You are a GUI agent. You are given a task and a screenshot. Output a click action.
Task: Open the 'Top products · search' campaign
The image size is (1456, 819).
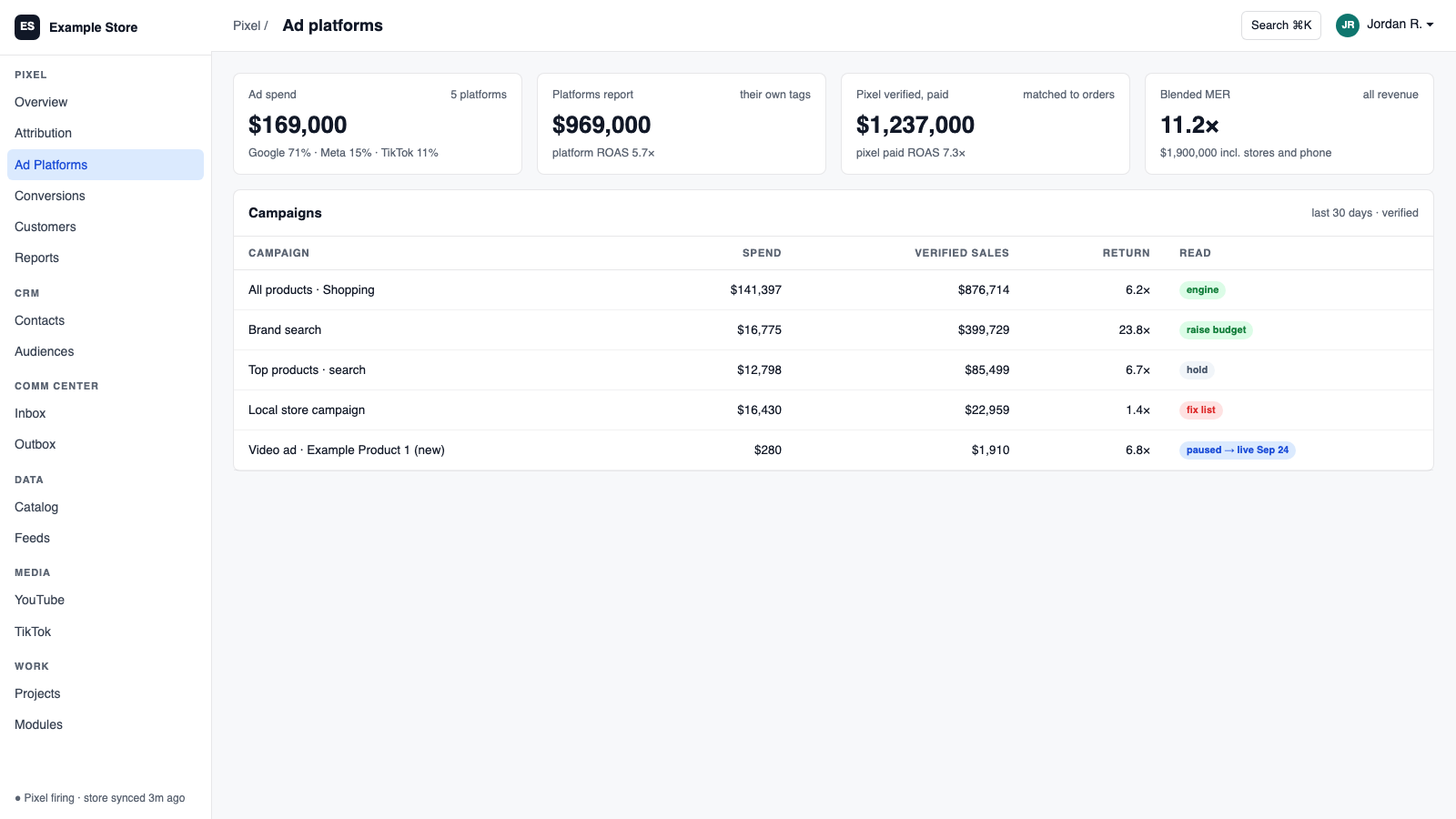pos(834,370)
